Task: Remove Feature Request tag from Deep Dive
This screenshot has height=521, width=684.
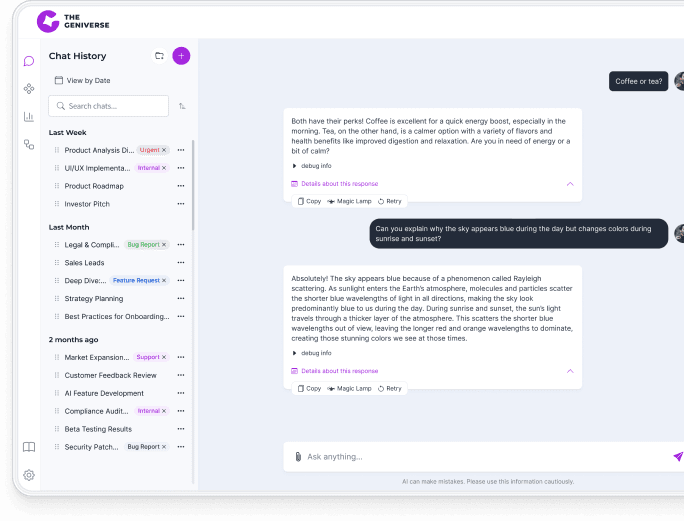Action: (x=165, y=281)
